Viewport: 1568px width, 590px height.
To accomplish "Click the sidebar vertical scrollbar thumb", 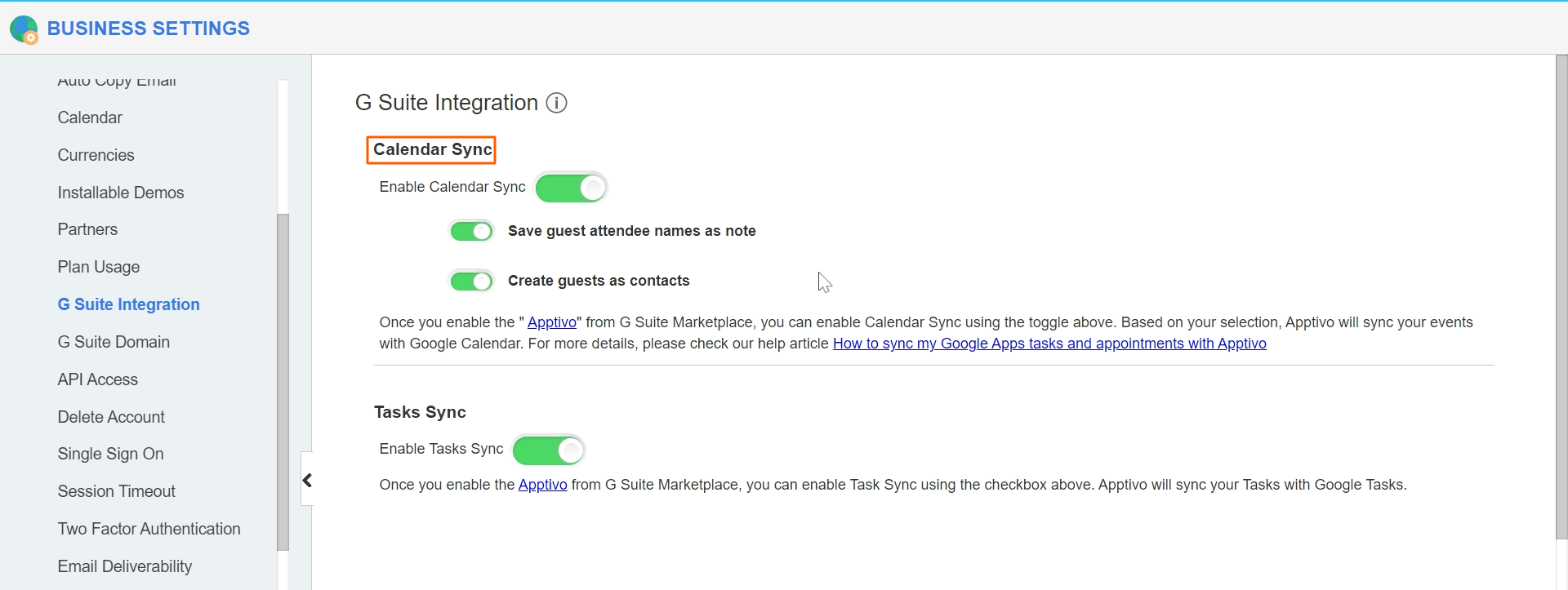I will coord(283,382).
